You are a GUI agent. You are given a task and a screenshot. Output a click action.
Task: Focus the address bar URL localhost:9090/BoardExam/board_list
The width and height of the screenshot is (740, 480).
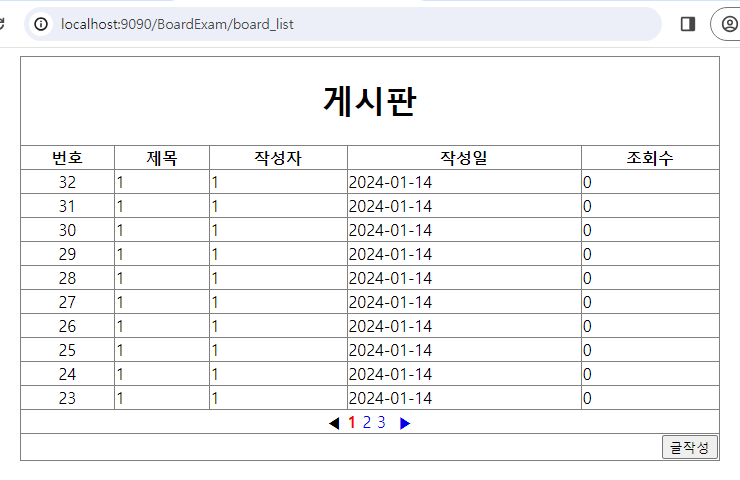click(x=177, y=24)
